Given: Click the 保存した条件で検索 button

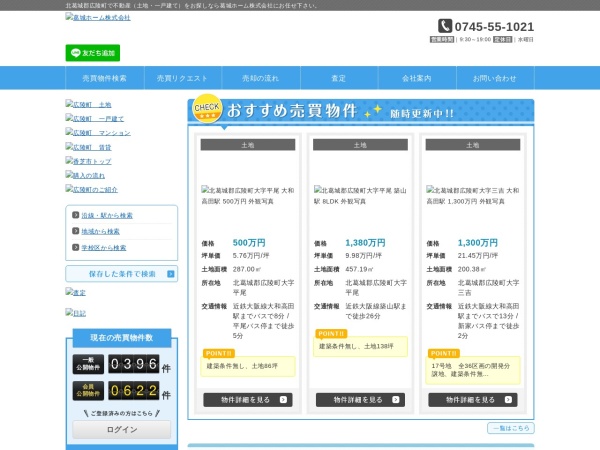Looking at the screenshot, I should [x=122, y=274].
